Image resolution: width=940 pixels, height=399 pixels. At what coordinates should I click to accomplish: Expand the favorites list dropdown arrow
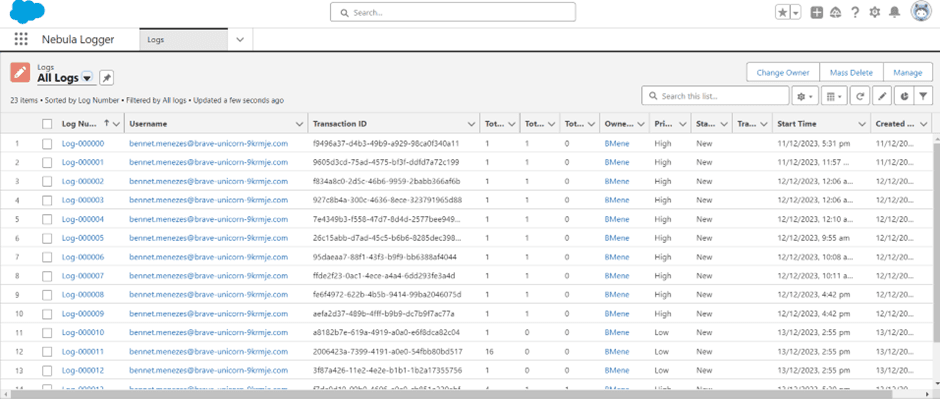796,13
